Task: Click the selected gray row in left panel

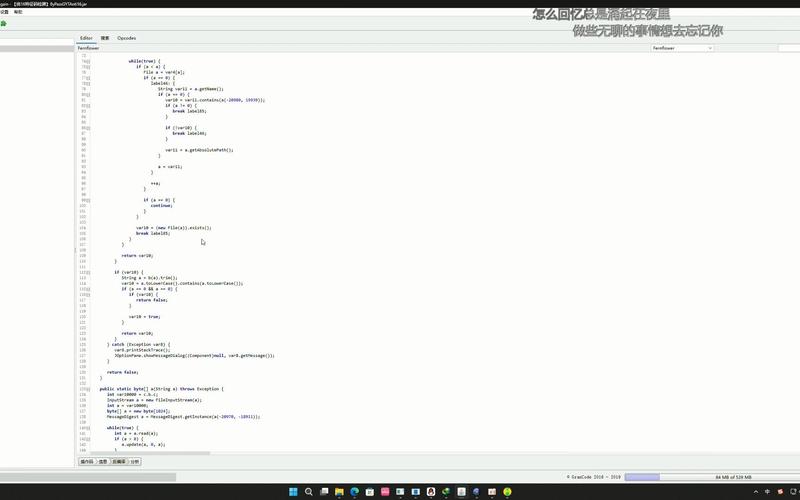Action: tap(37, 46)
